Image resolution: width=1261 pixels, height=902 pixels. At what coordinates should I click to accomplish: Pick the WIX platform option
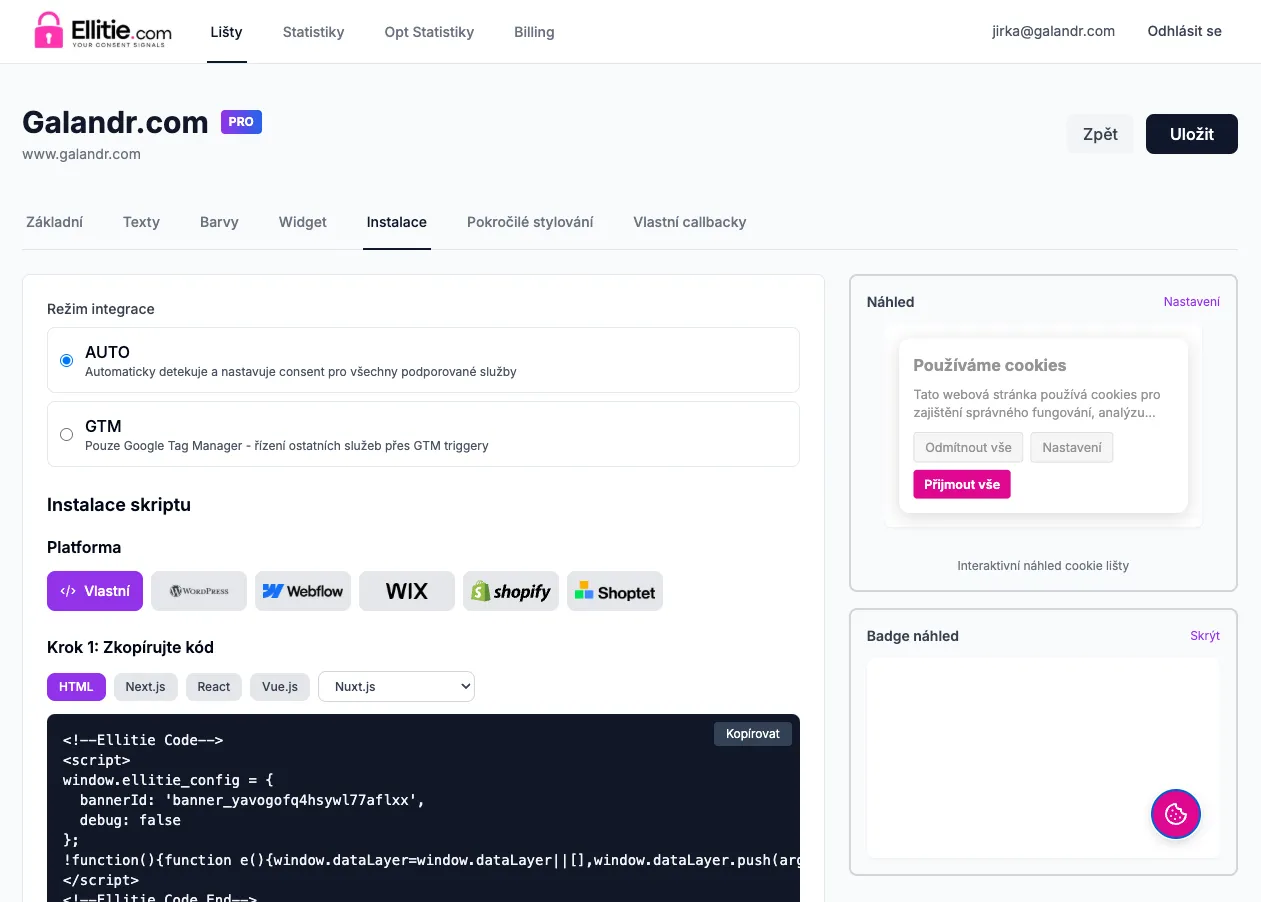(406, 591)
